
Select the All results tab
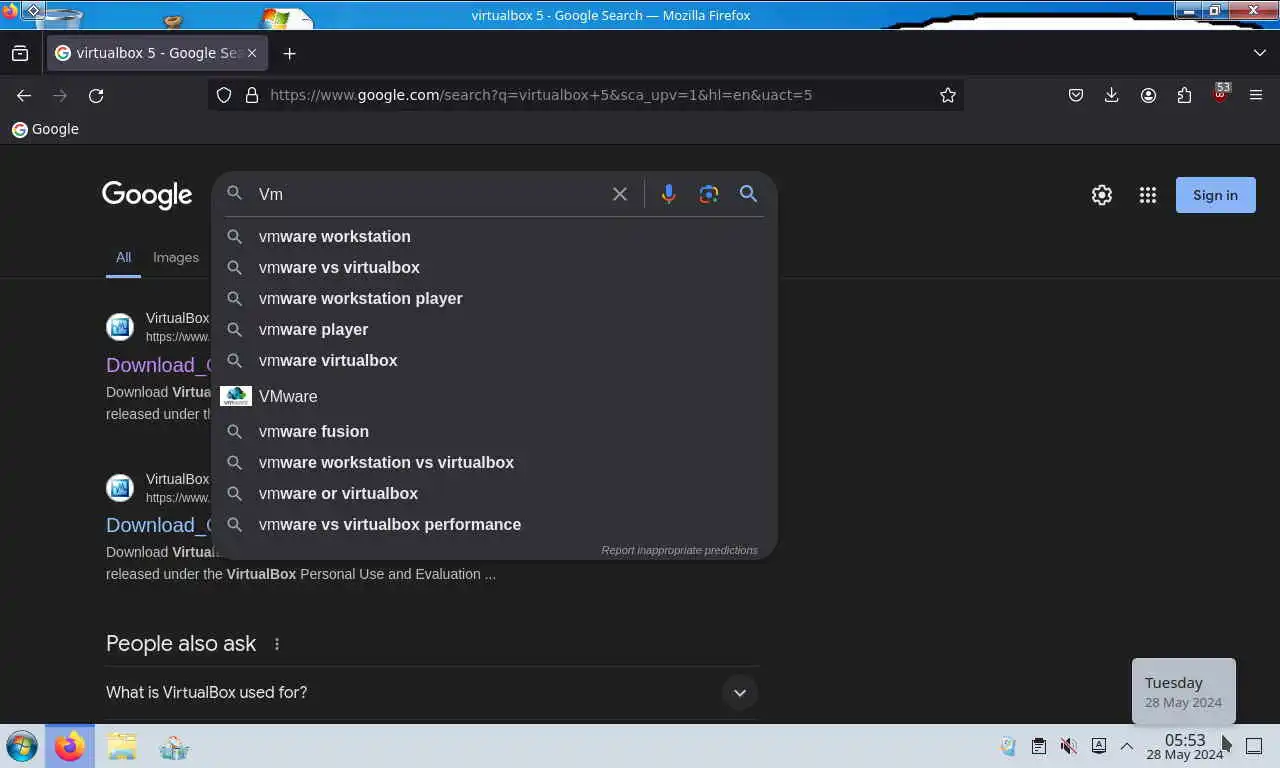coord(123,257)
